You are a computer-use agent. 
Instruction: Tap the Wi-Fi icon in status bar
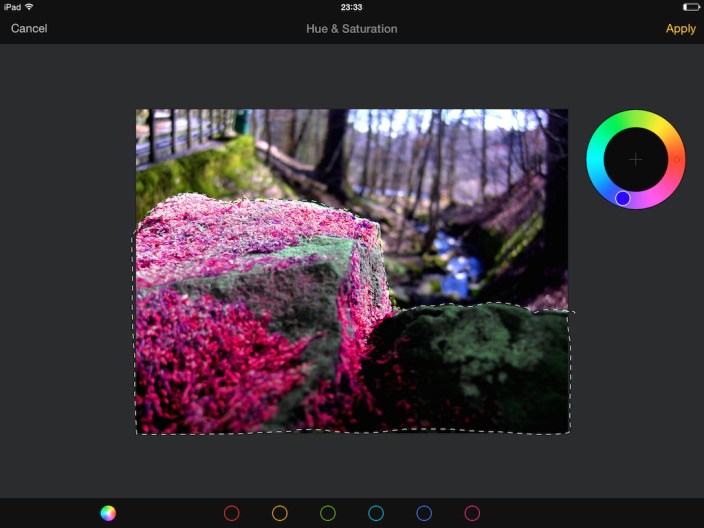(x=29, y=7)
